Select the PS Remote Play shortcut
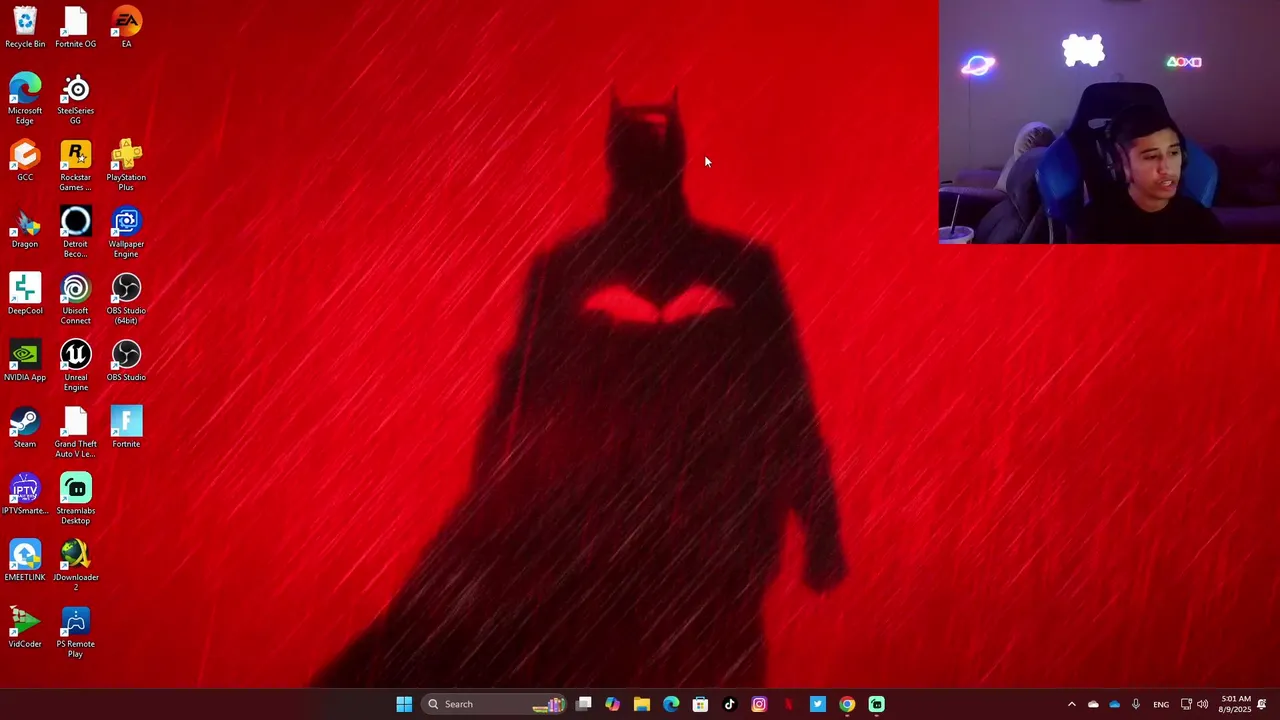Image resolution: width=1280 pixels, height=720 pixels. click(x=76, y=632)
